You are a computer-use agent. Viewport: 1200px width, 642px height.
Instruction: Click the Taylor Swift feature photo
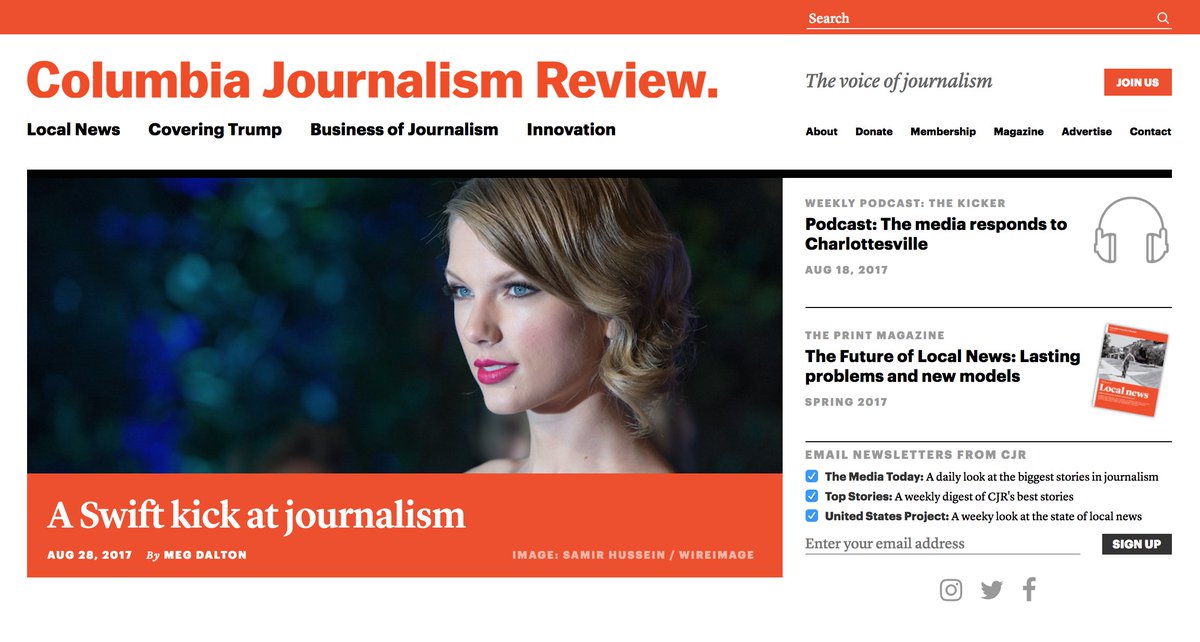click(404, 325)
